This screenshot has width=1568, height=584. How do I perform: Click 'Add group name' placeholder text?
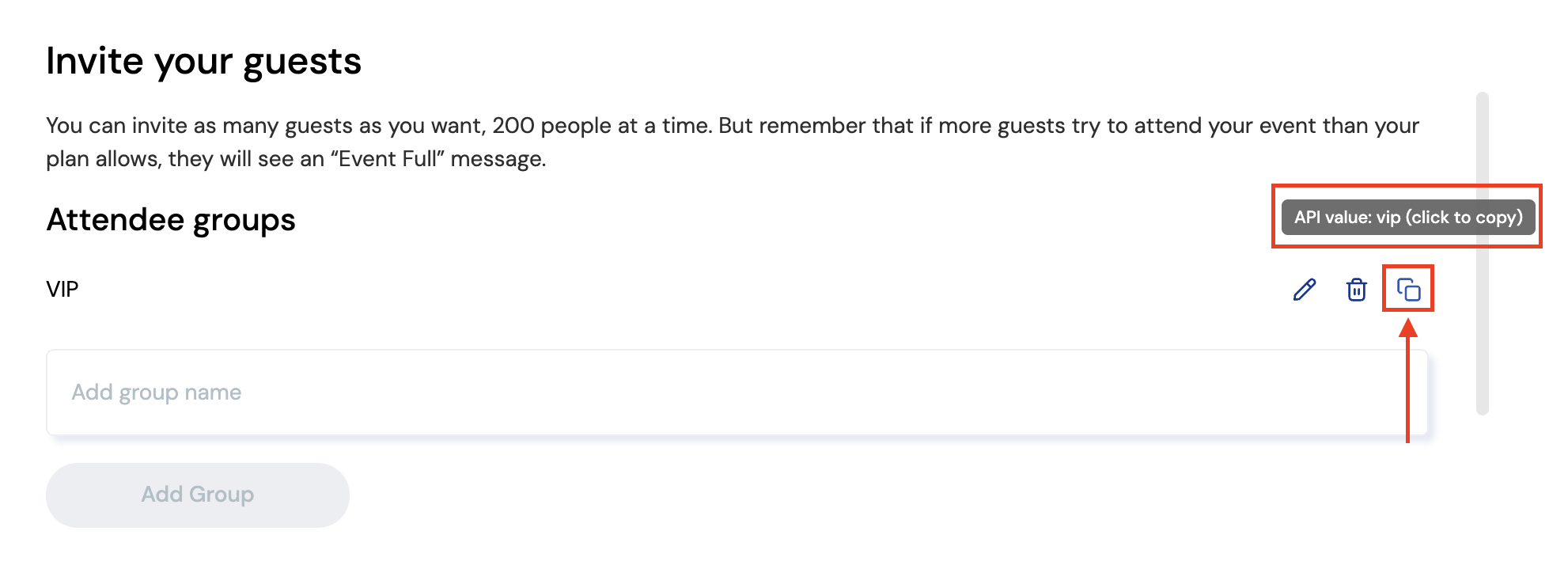[157, 392]
